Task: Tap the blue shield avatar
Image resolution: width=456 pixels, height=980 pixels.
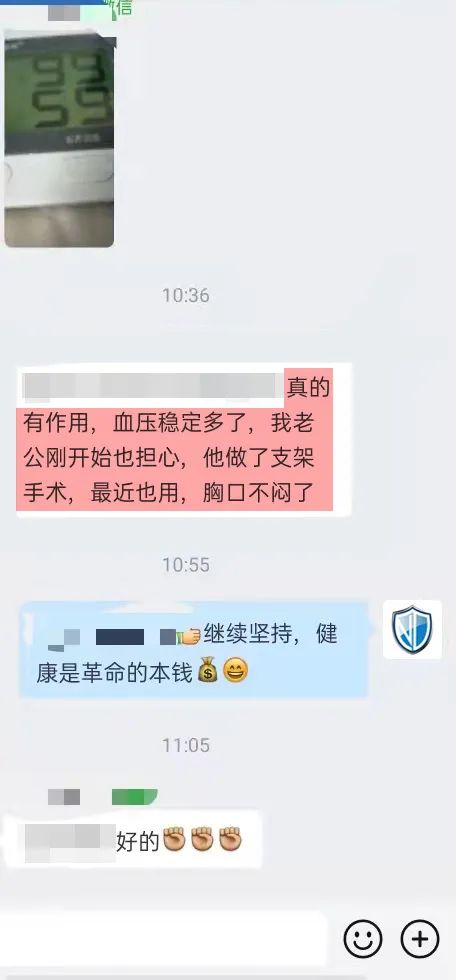Action: [412, 629]
